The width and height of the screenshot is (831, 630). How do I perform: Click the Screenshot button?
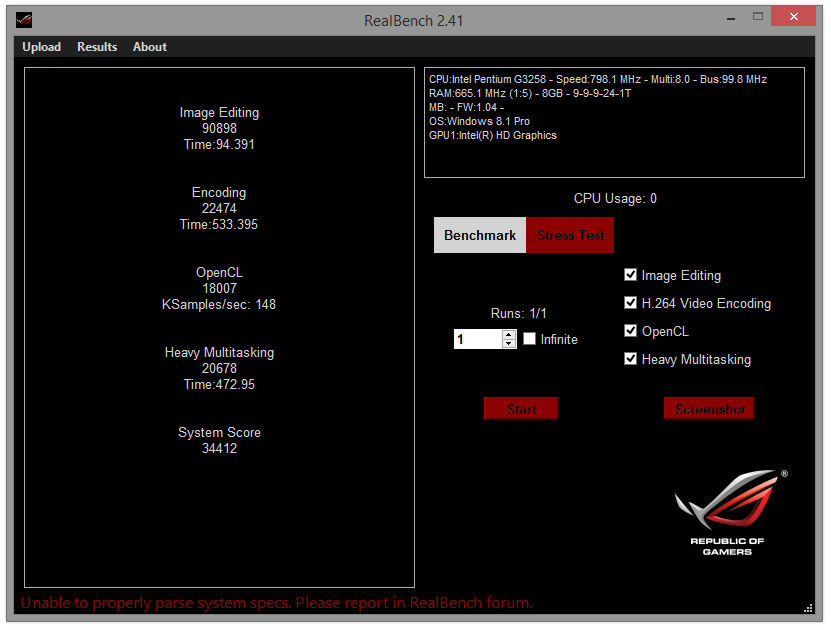pos(709,409)
